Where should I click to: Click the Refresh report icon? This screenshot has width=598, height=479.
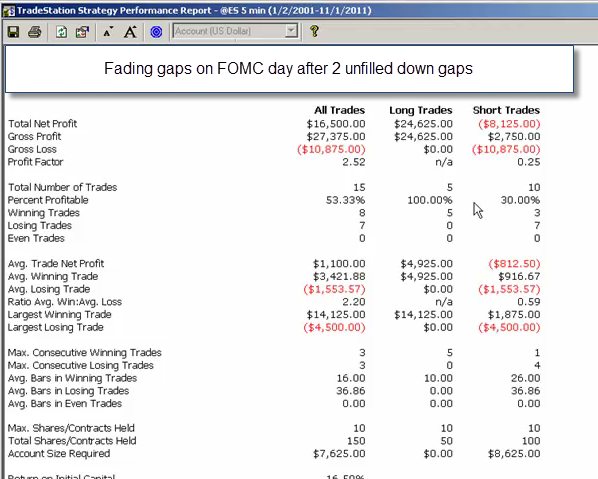coord(61,32)
